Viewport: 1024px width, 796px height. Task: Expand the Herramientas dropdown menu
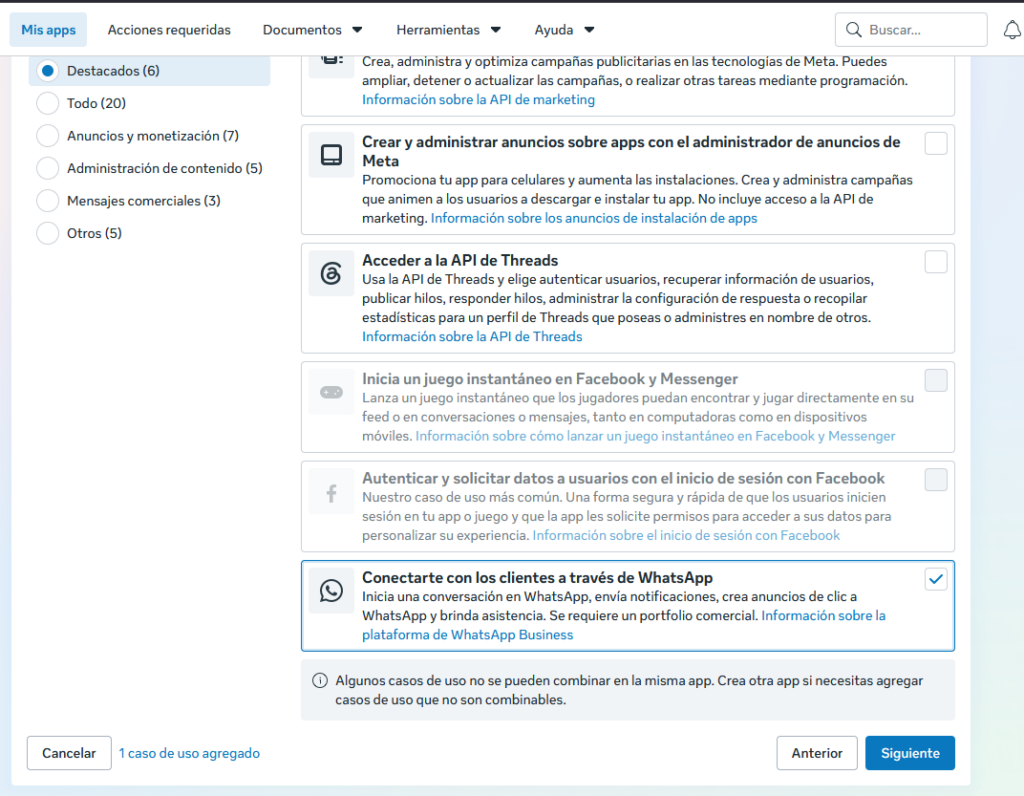pyautogui.click(x=448, y=30)
